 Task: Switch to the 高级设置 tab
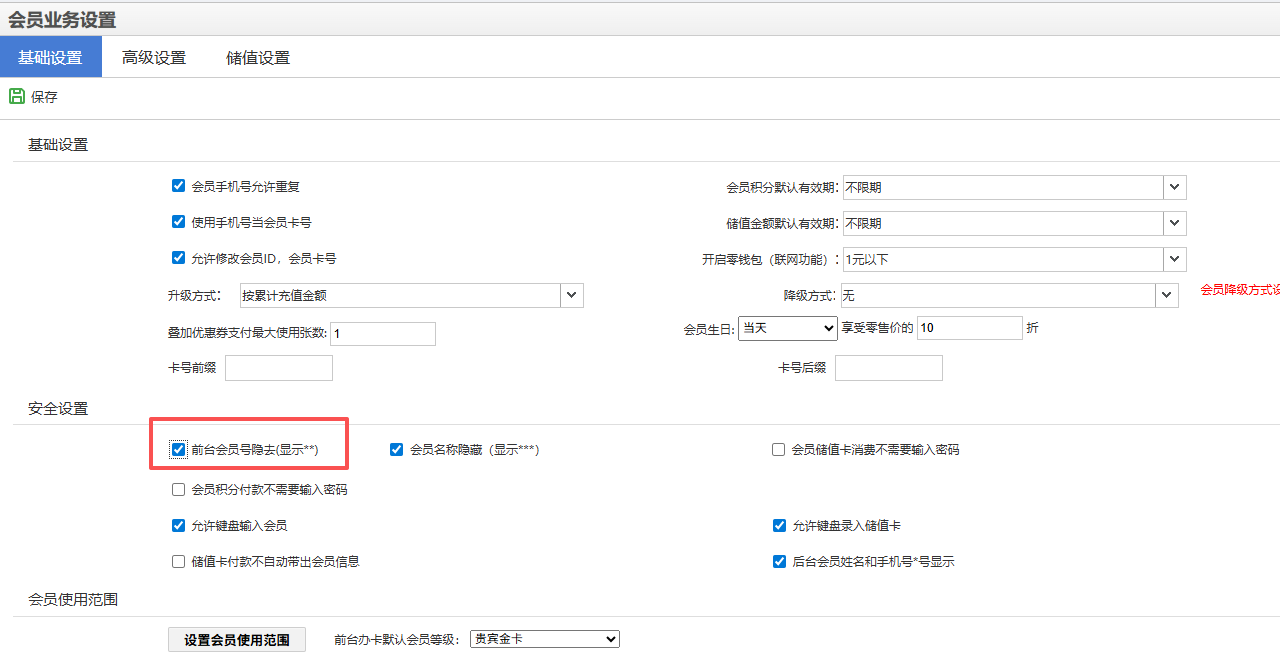[x=154, y=58]
